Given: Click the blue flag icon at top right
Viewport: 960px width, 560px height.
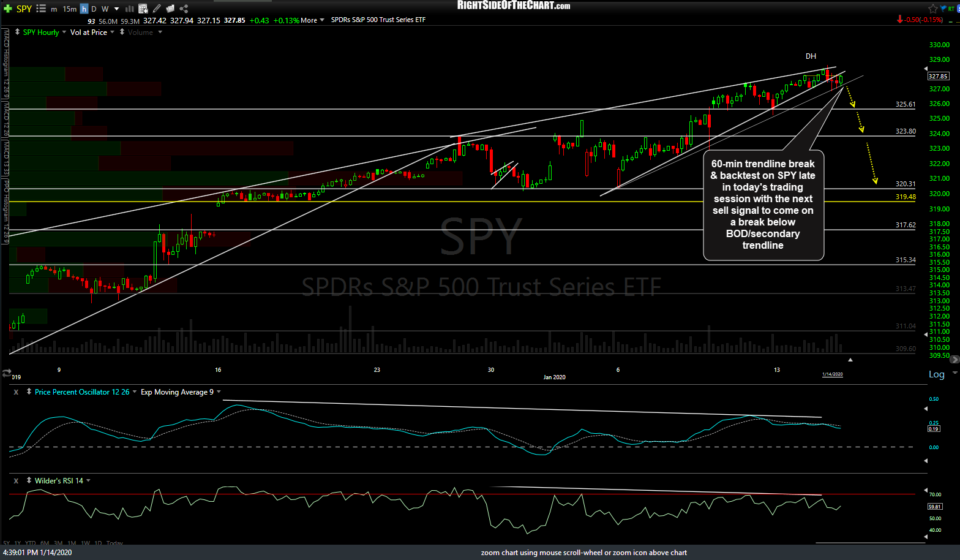Looking at the screenshot, I should 943,9.
